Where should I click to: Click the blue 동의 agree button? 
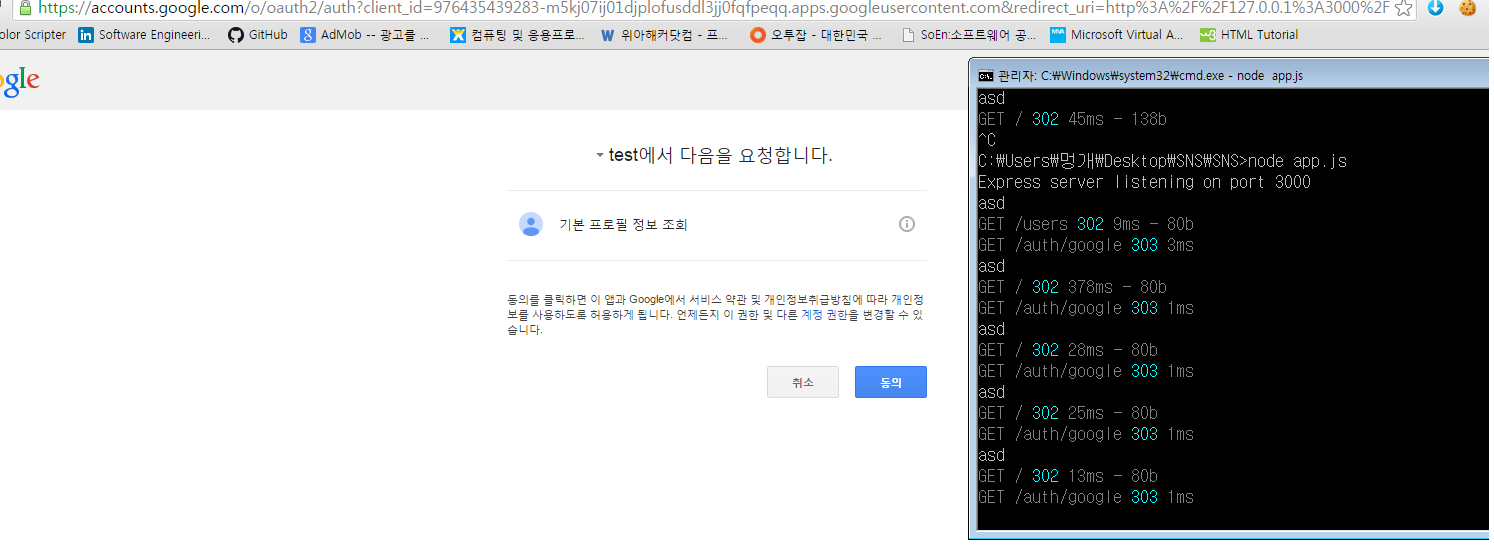(891, 382)
